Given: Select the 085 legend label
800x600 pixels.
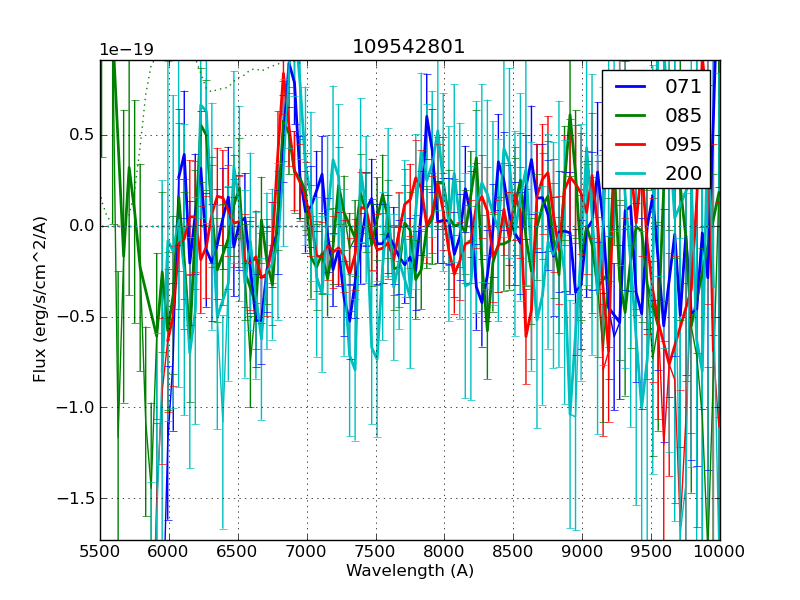Looking at the screenshot, I should pos(683,115).
